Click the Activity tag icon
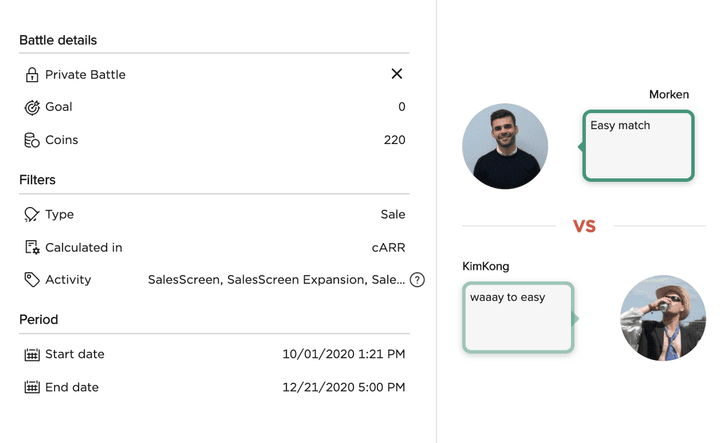Image resolution: width=720 pixels, height=443 pixels. [32, 280]
